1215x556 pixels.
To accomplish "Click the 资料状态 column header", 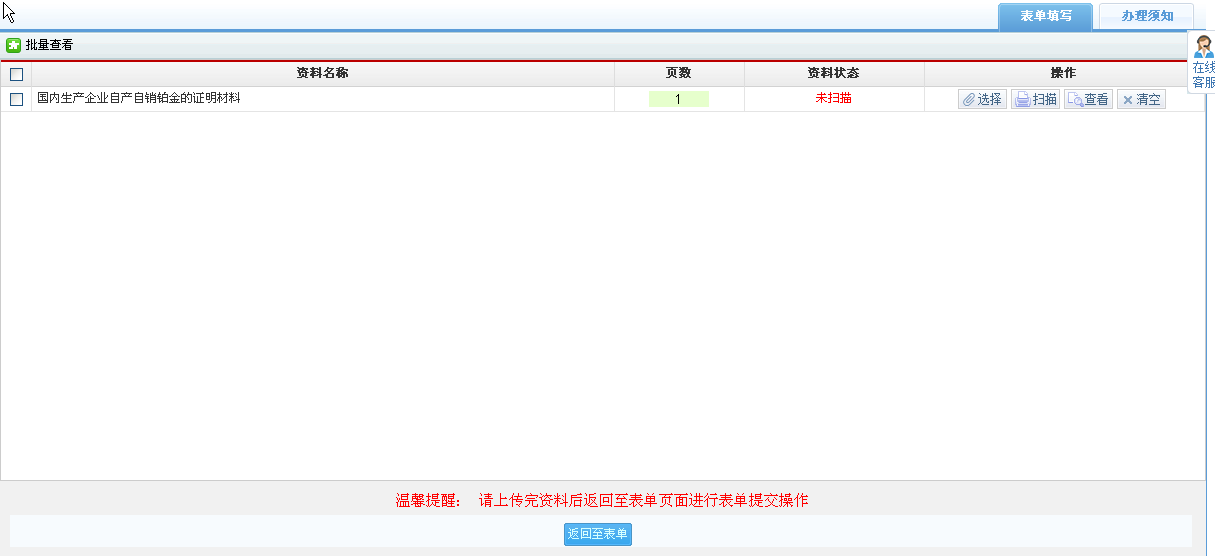I will pos(833,73).
